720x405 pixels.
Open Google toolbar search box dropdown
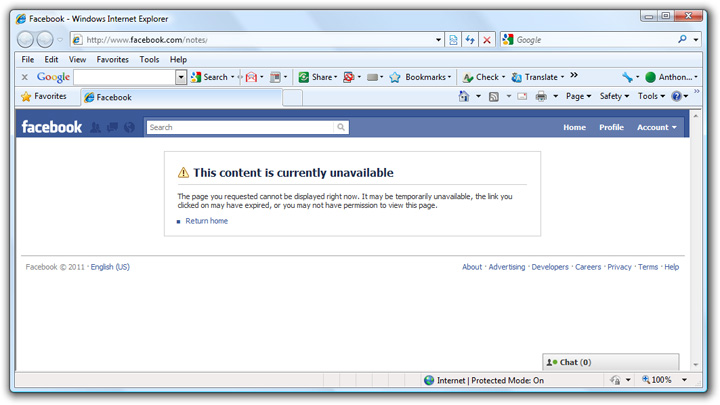181,77
